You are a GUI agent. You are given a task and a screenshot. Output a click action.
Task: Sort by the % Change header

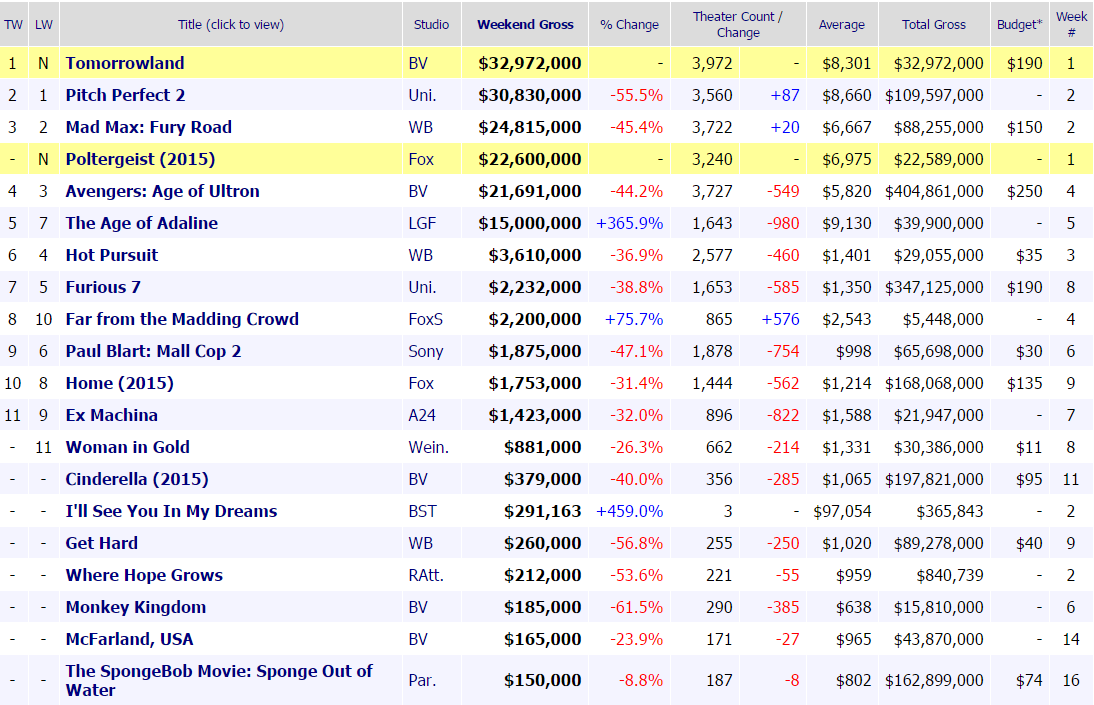pyautogui.click(x=629, y=24)
